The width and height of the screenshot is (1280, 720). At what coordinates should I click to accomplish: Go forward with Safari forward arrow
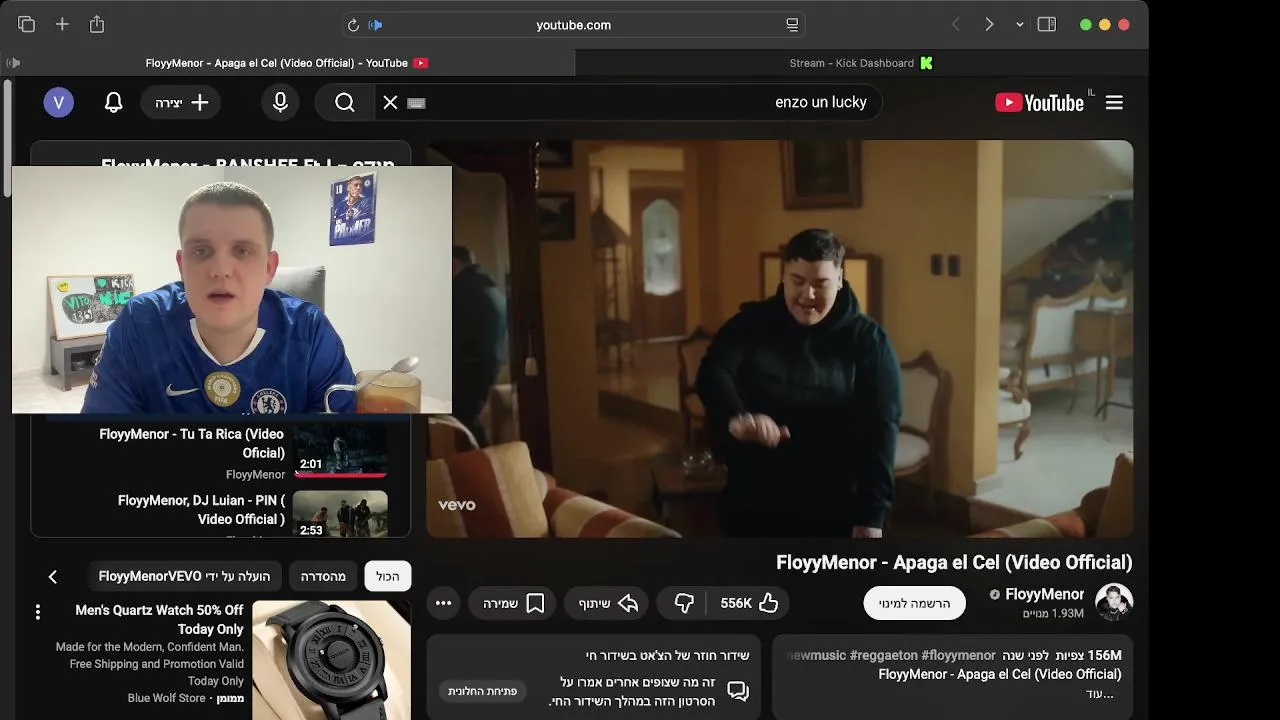coord(989,24)
